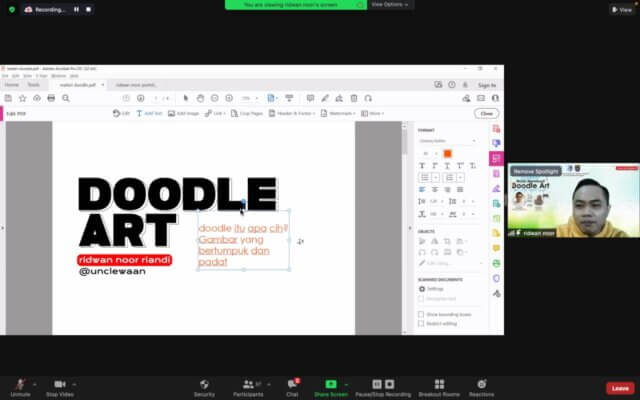The image size is (640, 400).
Task: Click the cloud upload icon in Acrobat
Action: tap(37, 98)
